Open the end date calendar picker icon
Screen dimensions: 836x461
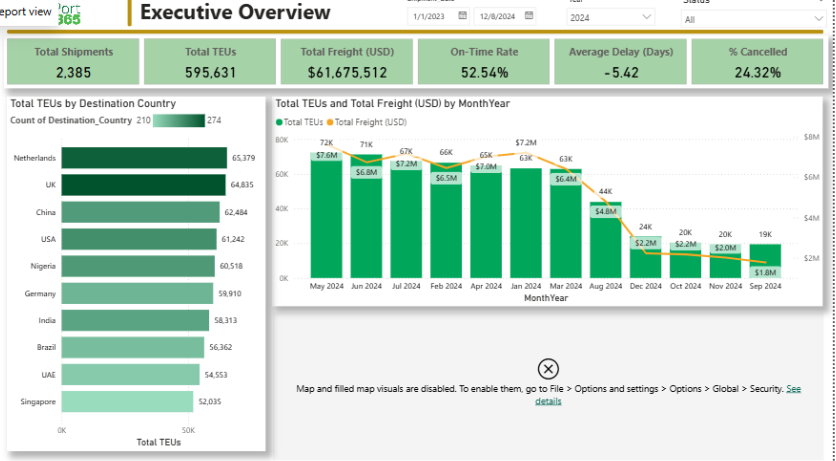[x=529, y=16]
